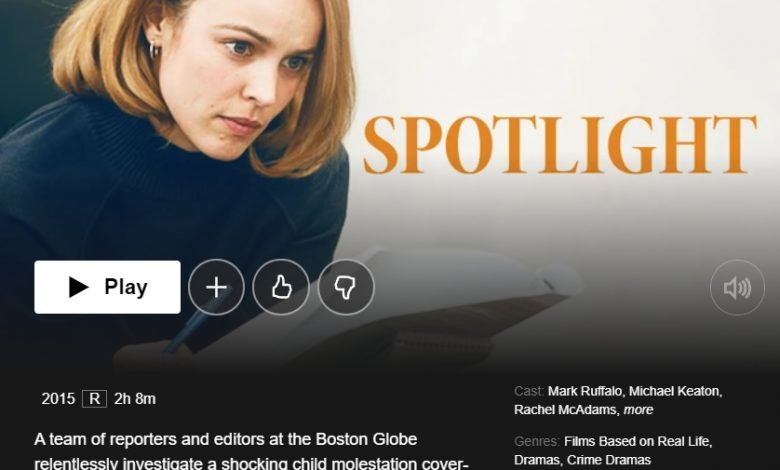Click the play triangle icon
780x470 pixels.
coord(78,287)
